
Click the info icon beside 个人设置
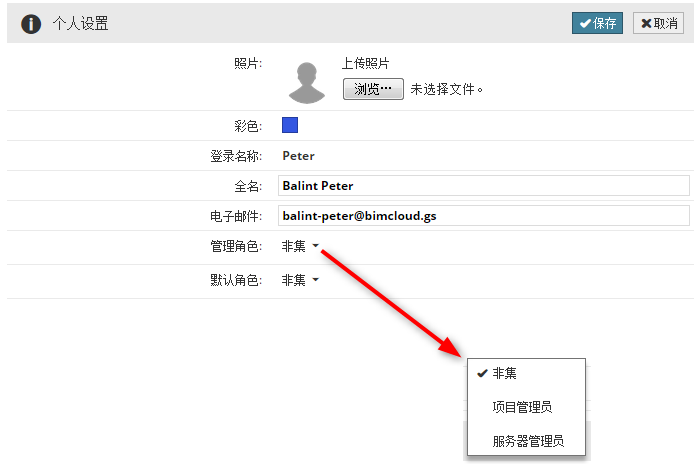tap(31, 24)
